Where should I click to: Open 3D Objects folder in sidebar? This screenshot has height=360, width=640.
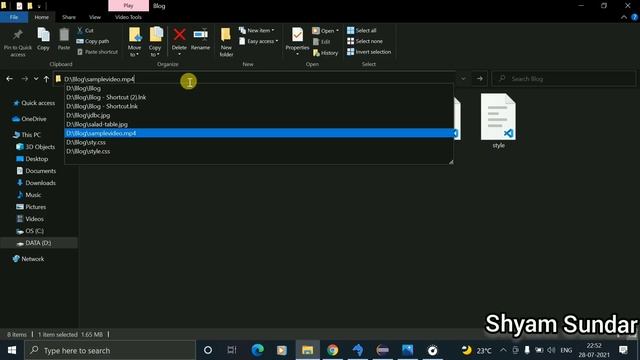36,147
